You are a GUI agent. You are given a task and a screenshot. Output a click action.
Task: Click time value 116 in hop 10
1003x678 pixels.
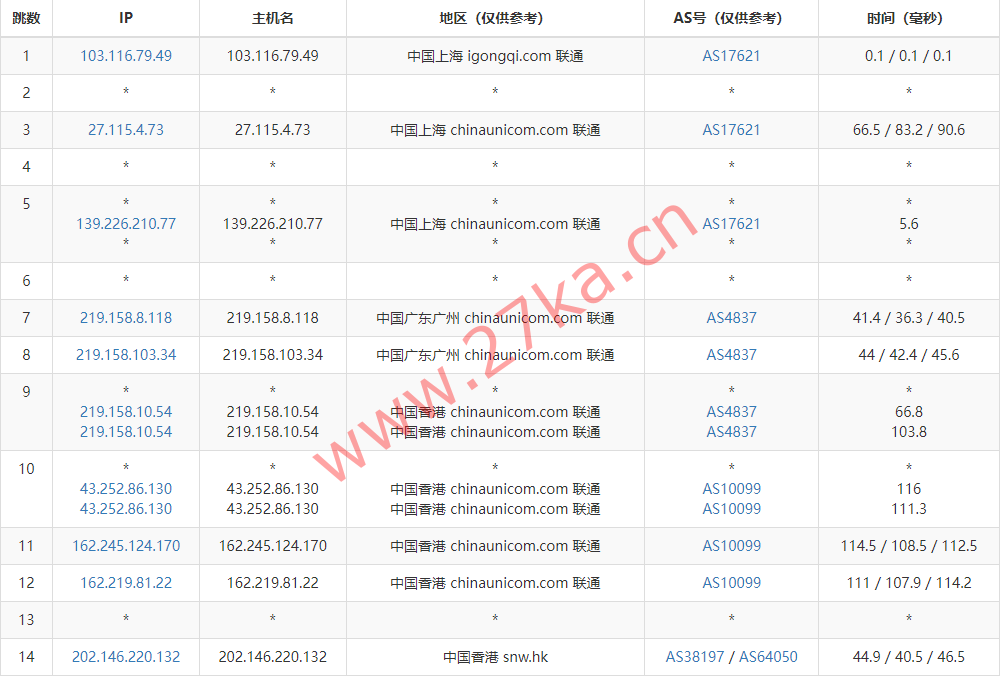[x=908, y=489]
